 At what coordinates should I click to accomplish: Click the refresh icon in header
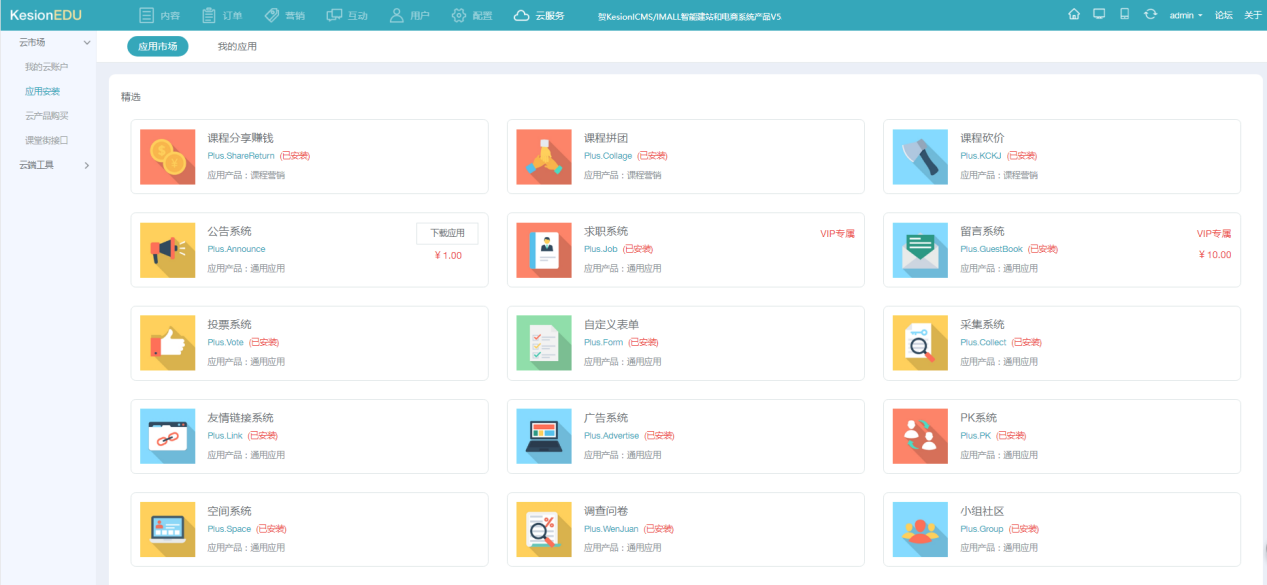pos(1150,15)
